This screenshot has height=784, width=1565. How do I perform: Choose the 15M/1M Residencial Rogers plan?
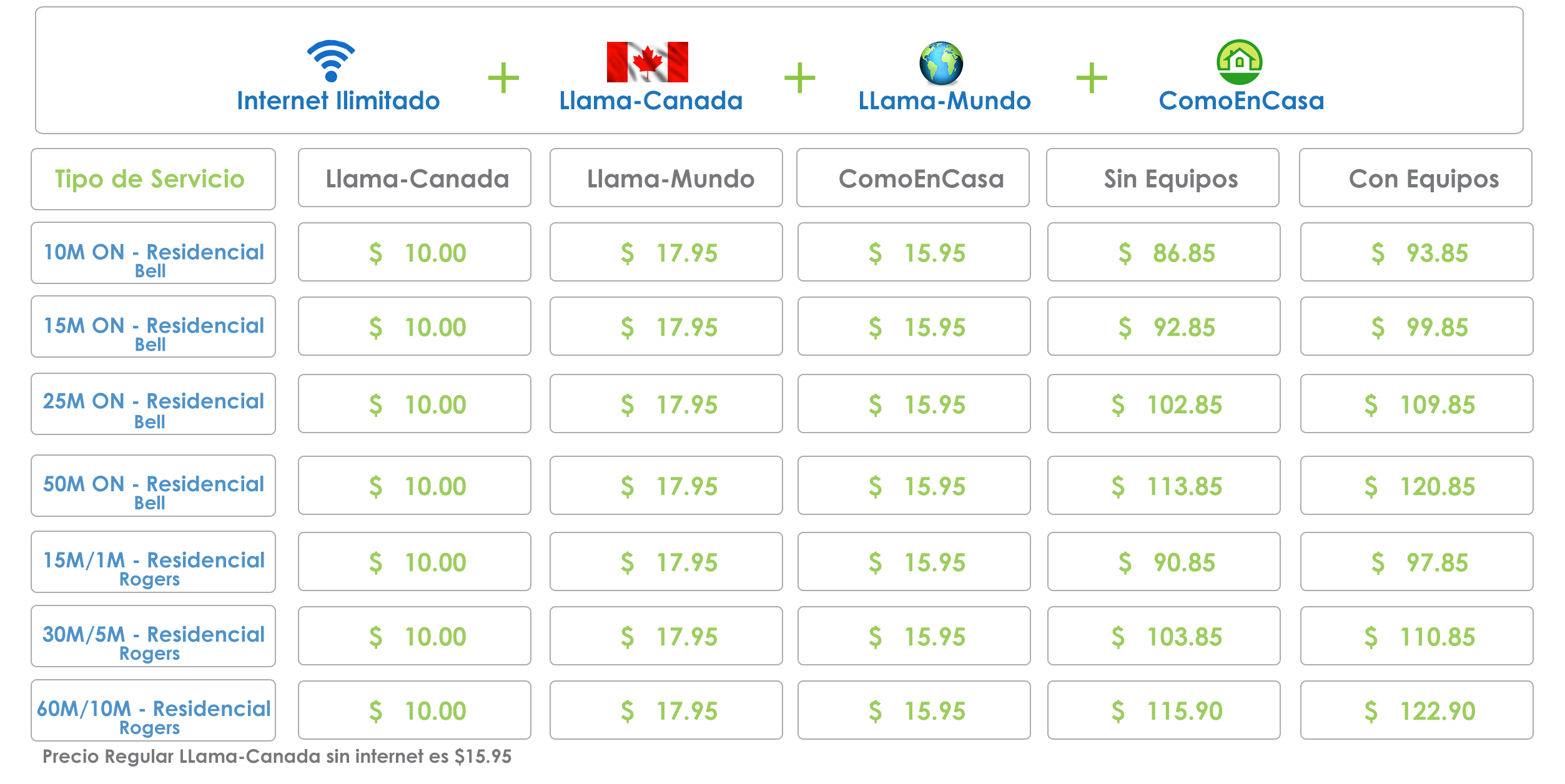(x=153, y=562)
